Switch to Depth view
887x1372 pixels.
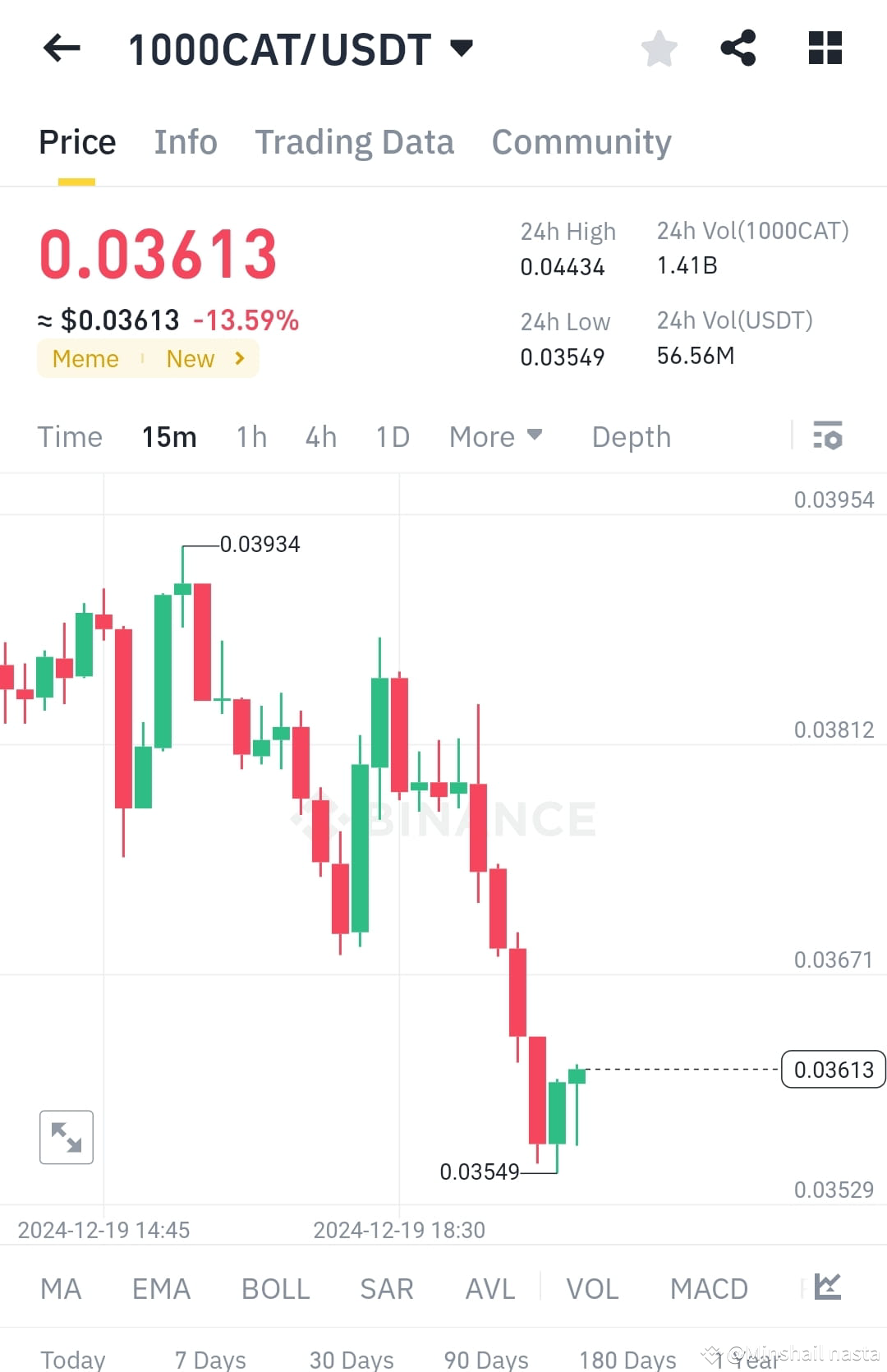click(630, 436)
